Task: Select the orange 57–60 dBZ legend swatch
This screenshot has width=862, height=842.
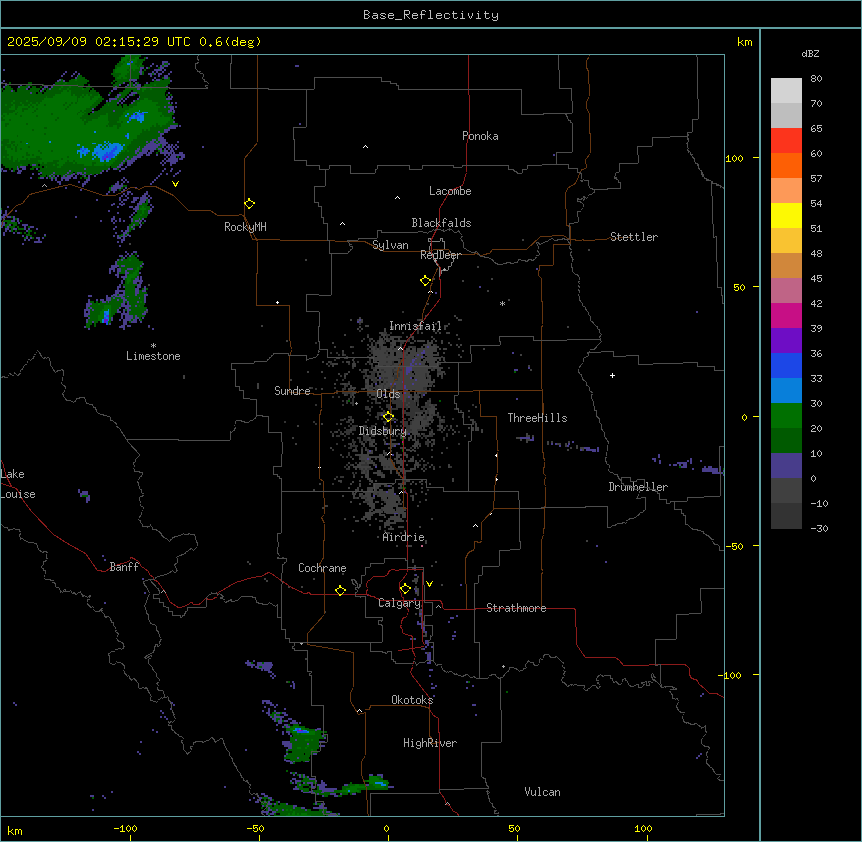Action: click(x=786, y=165)
